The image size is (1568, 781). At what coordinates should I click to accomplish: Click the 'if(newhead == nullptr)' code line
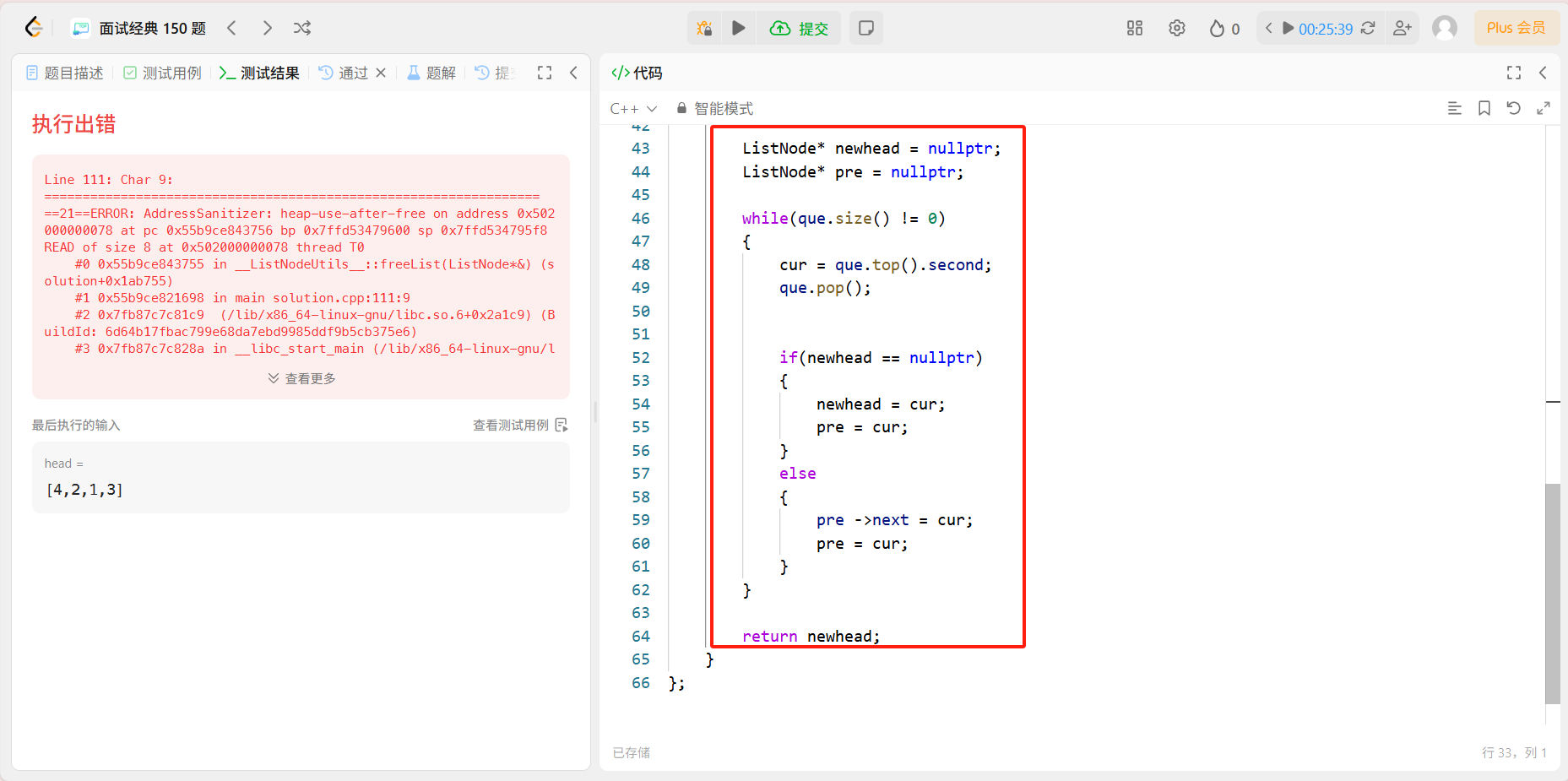tap(881, 357)
